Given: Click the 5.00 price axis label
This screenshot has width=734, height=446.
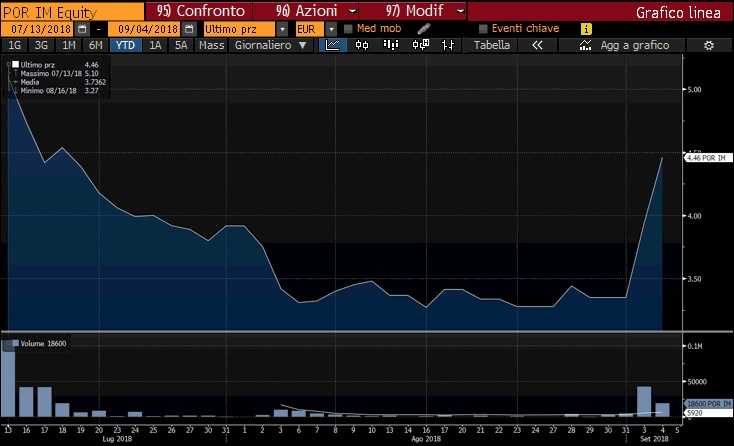Looking at the screenshot, I should [x=694, y=89].
